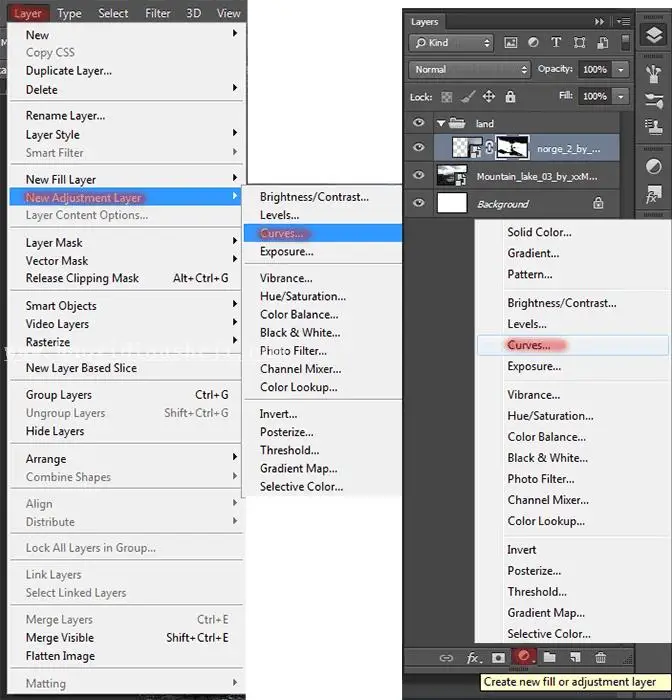
Task: Click the lock icon on Background layer
Action: 598,203
